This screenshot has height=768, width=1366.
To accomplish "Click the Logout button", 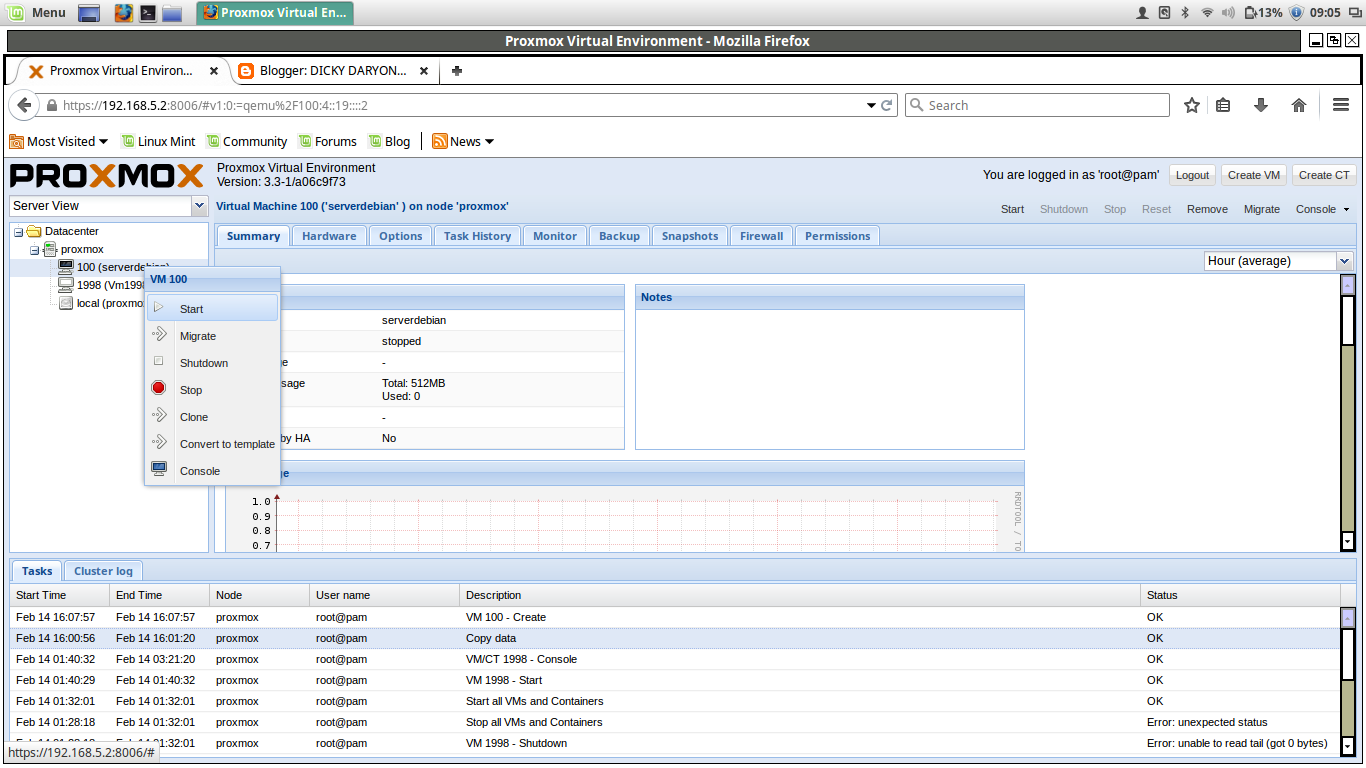I will pyautogui.click(x=1191, y=174).
